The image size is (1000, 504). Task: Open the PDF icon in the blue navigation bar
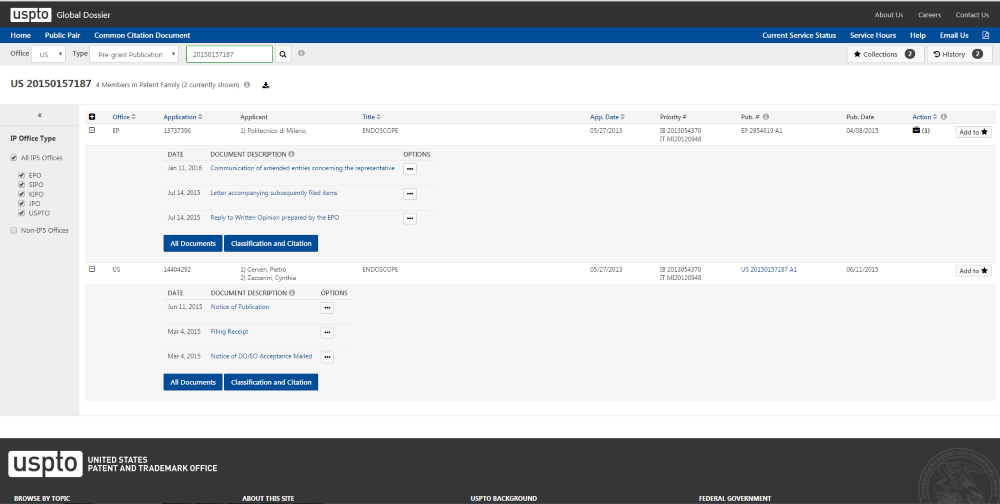(984, 35)
